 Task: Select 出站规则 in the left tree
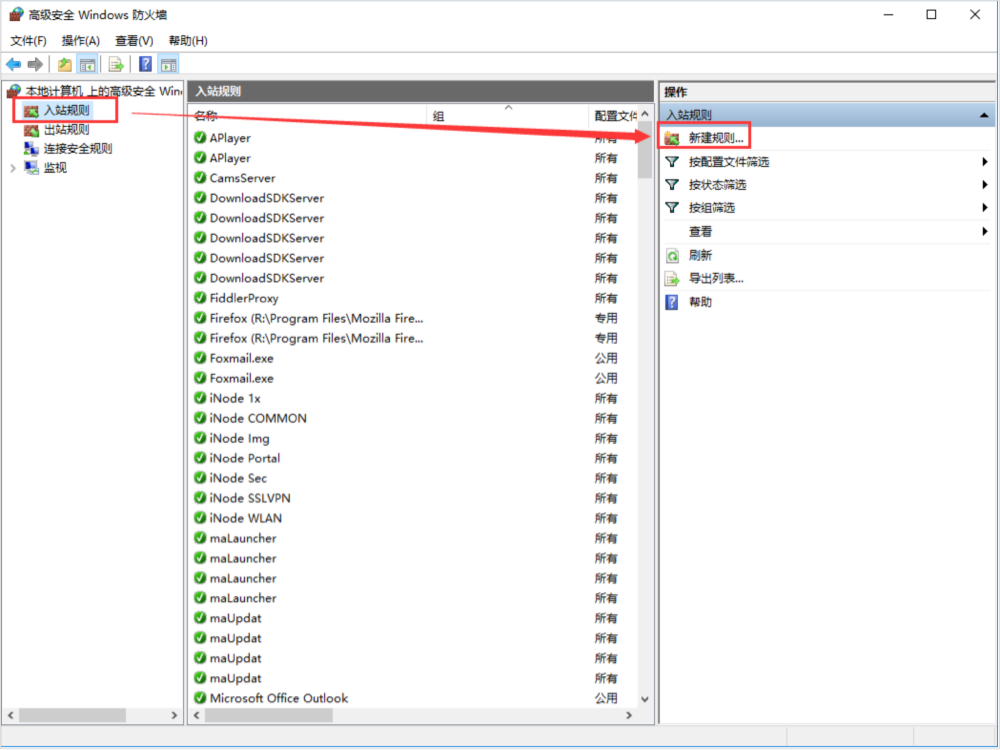pos(66,129)
